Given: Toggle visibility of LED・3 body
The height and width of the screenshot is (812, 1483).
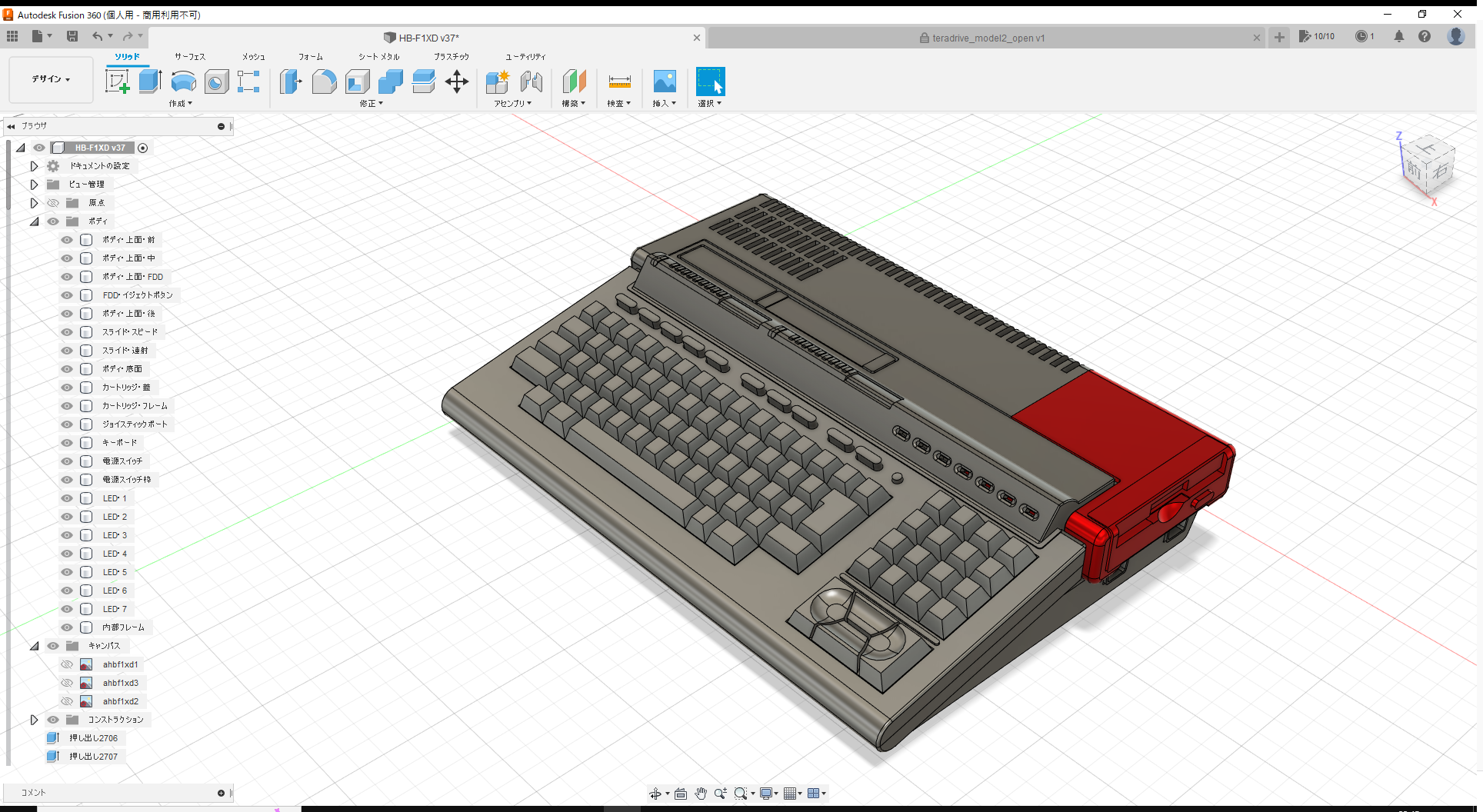Looking at the screenshot, I should point(66,534).
